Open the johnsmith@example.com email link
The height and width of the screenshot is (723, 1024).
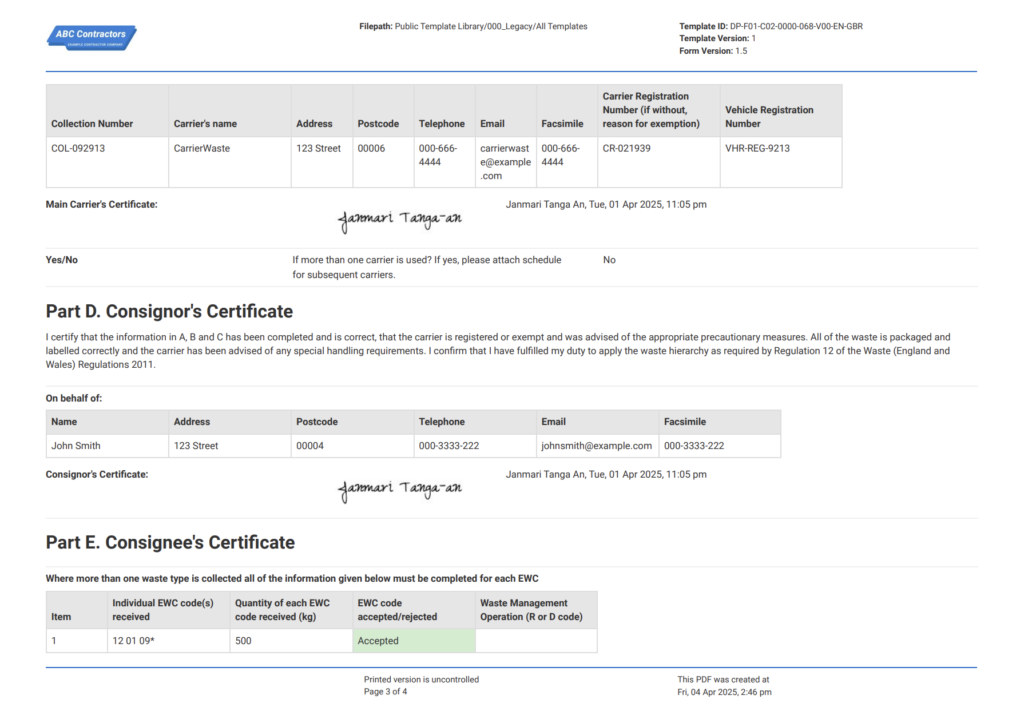tap(594, 445)
